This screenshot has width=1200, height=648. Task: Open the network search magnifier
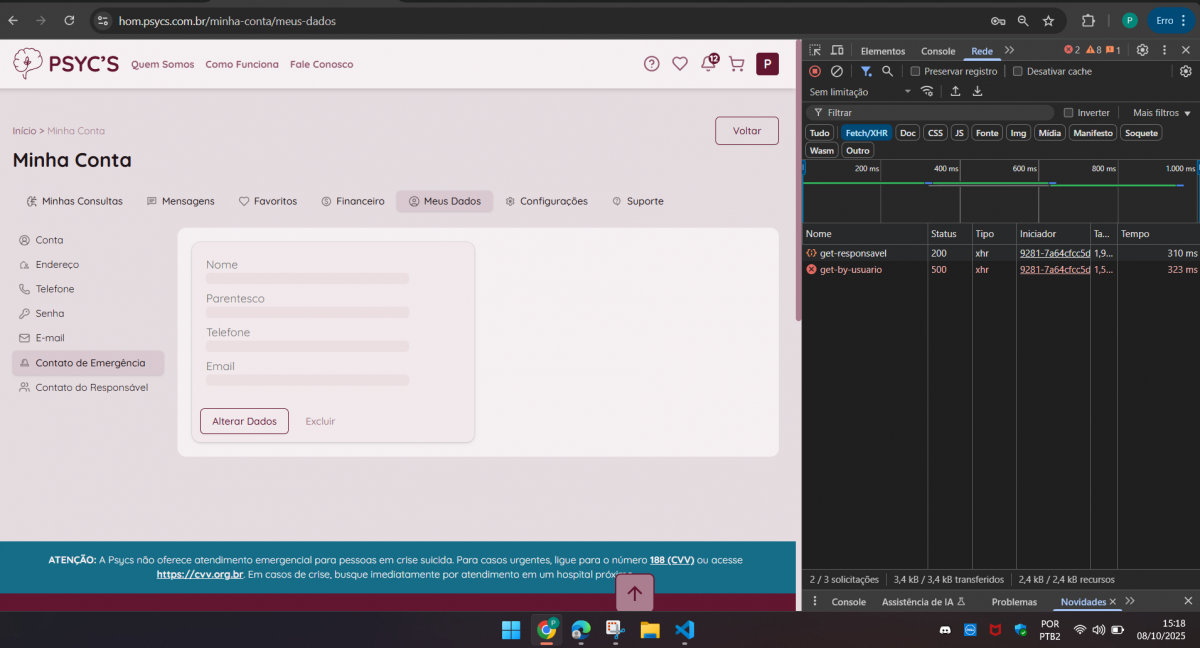[x=887, y=71]
